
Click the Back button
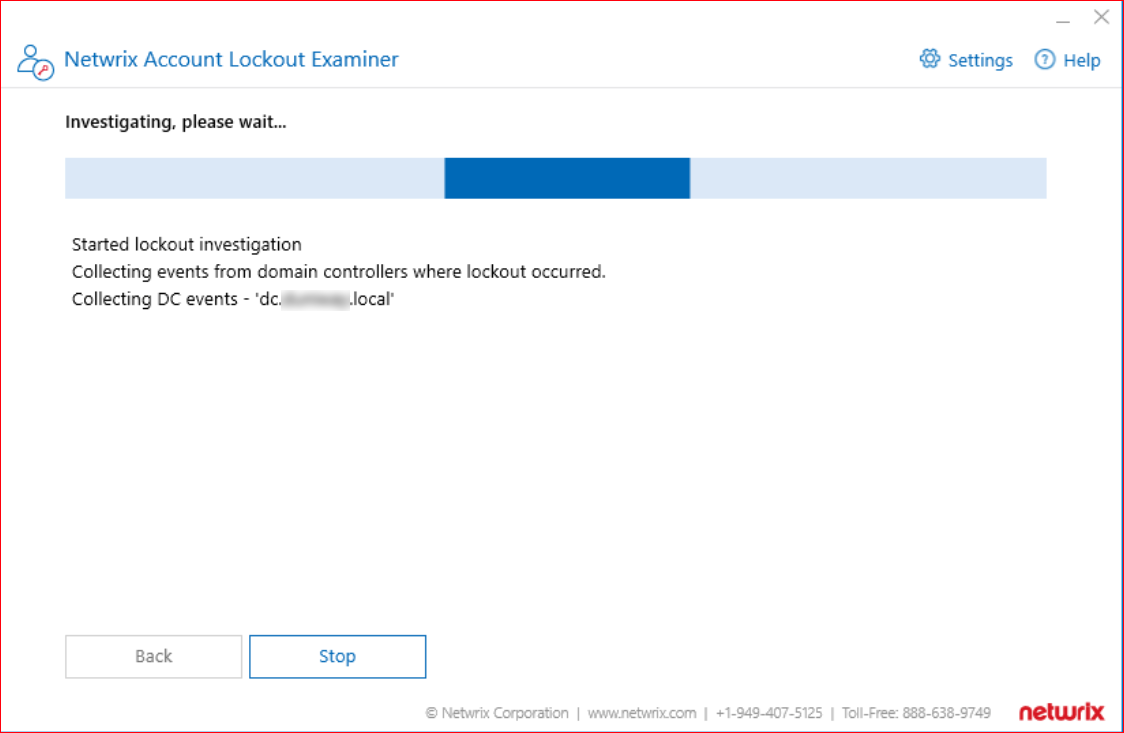(153, 656)
